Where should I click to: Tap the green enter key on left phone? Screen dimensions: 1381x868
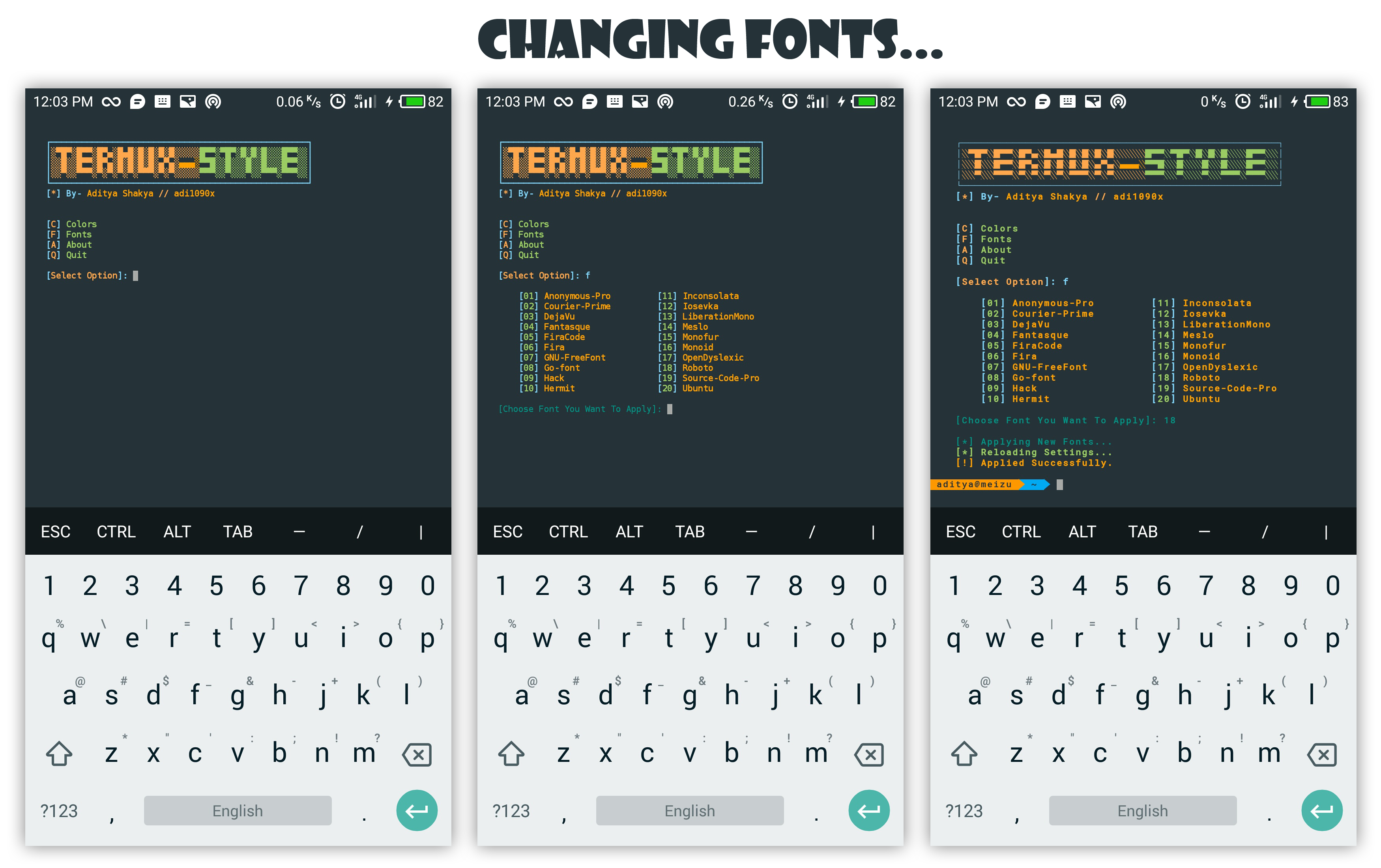click(x=416, y=810)
